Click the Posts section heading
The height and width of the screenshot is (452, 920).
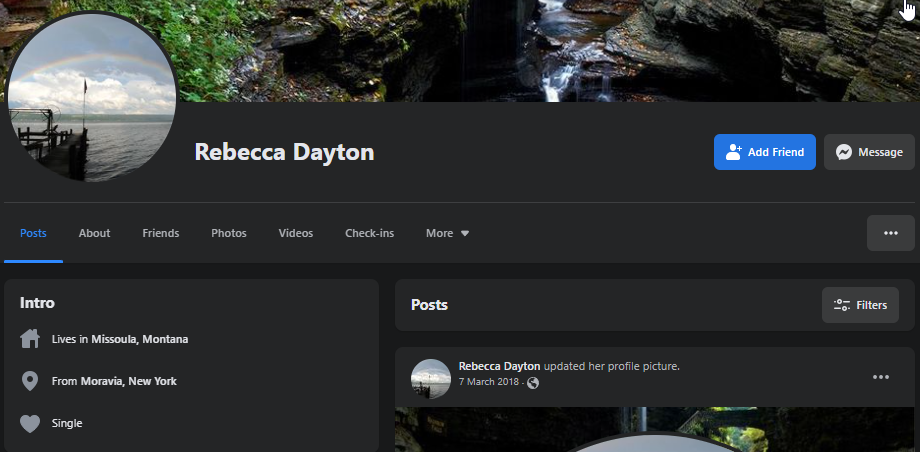point(429,305)
